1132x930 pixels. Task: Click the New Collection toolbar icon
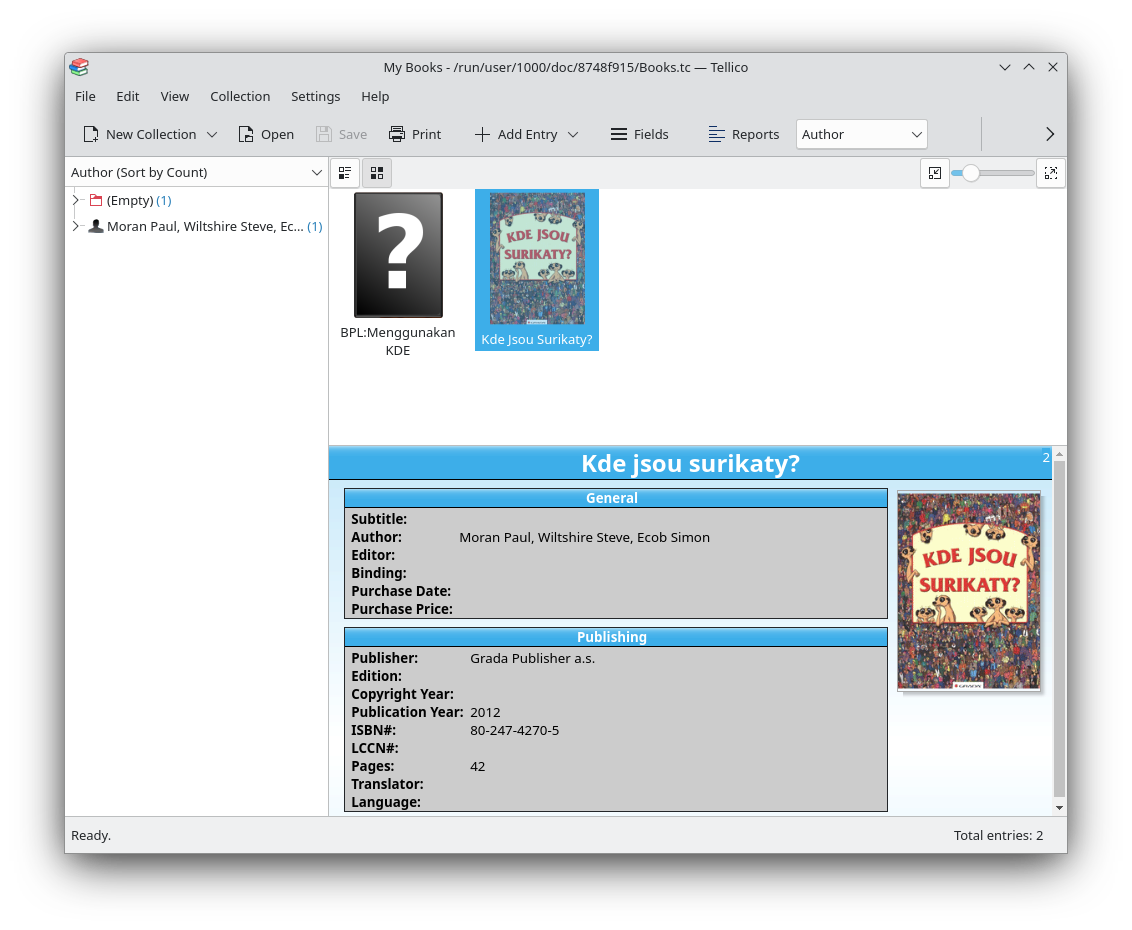[x=91, y=134]
